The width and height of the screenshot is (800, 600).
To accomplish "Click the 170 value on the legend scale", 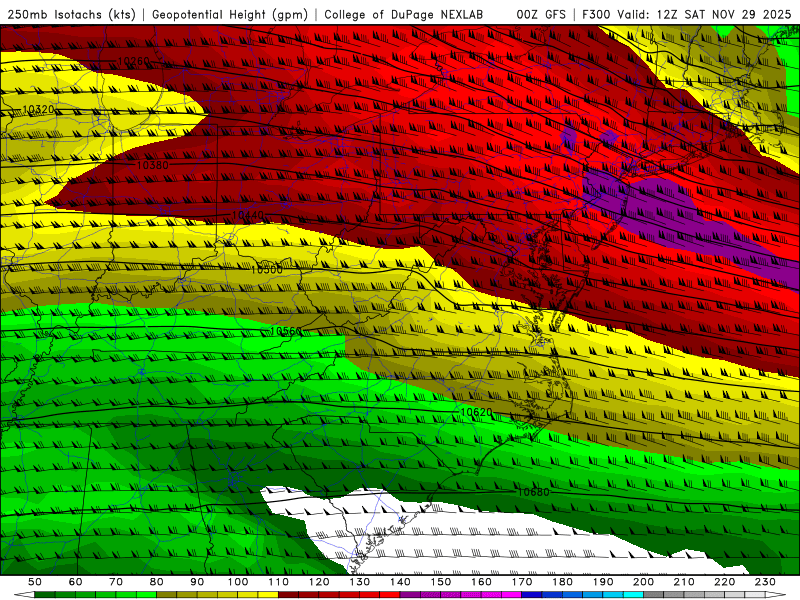I will tap(522, 582).
